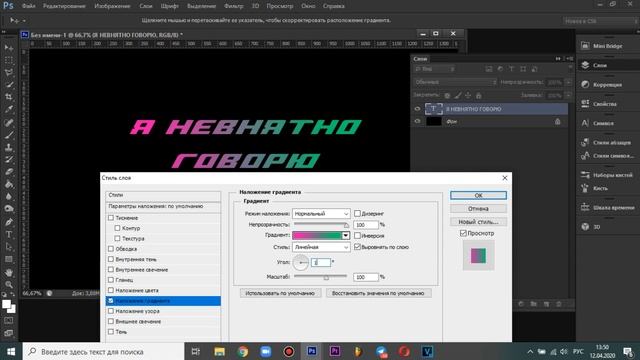
Task: Select the Pen tool
Action: [x=9, y=222]
